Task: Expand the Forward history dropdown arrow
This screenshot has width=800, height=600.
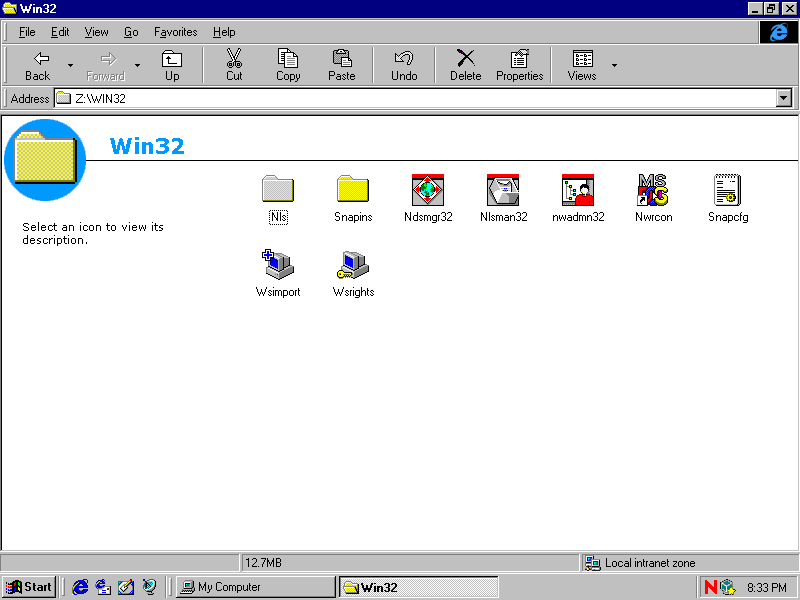Action: pos(137,65)
